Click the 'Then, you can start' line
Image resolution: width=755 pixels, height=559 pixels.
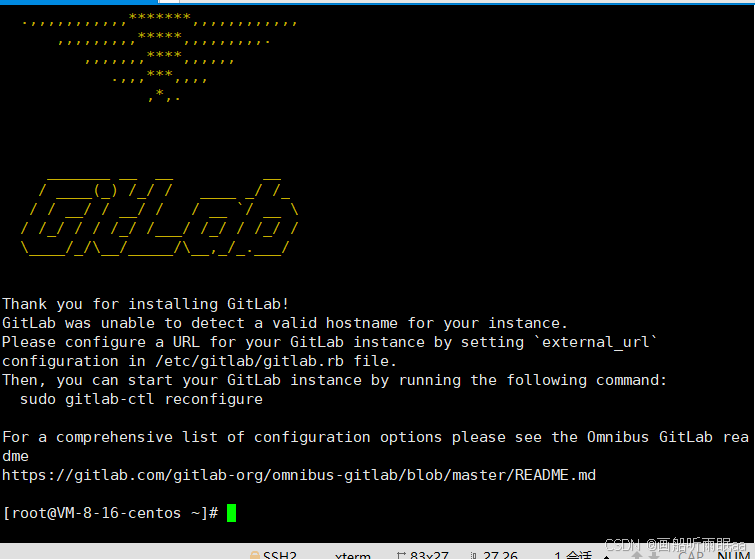point(335,380)
